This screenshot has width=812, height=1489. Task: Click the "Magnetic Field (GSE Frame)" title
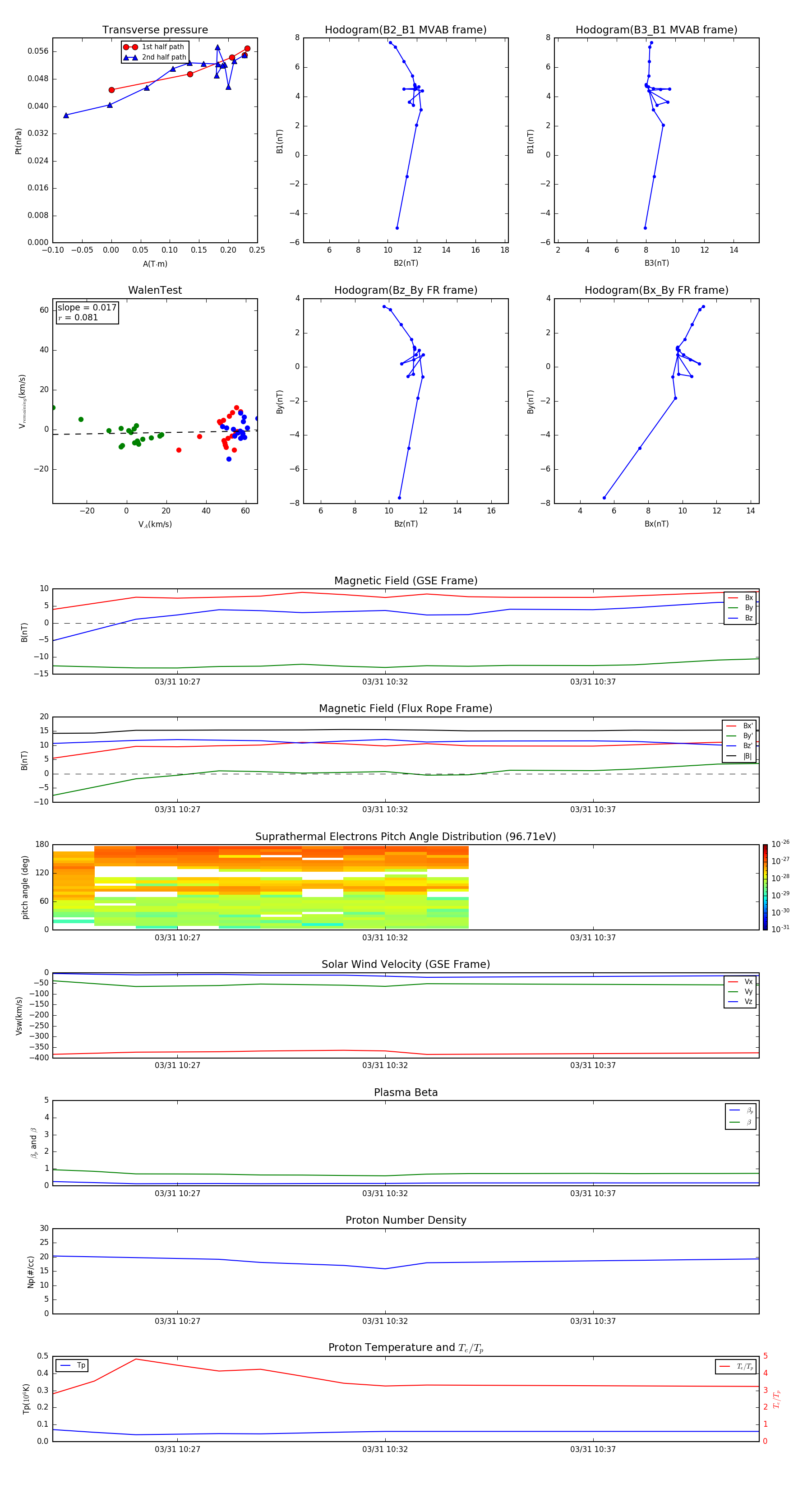point(406,581)
